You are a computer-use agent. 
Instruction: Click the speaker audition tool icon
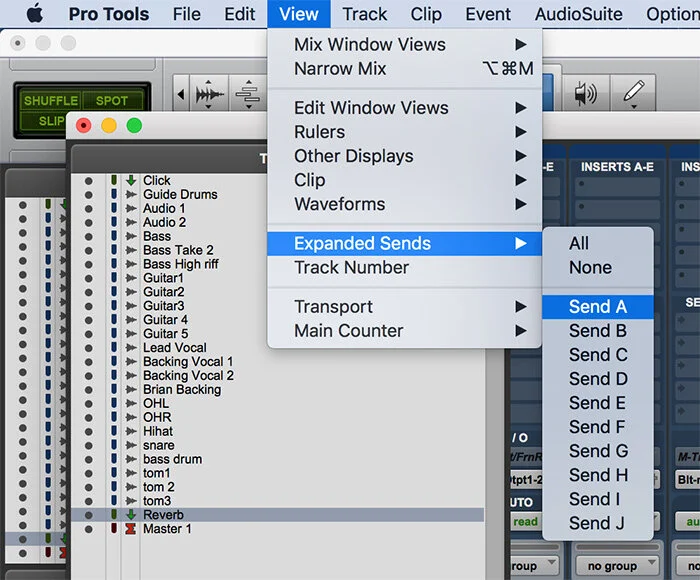click(x=586, y=94)
